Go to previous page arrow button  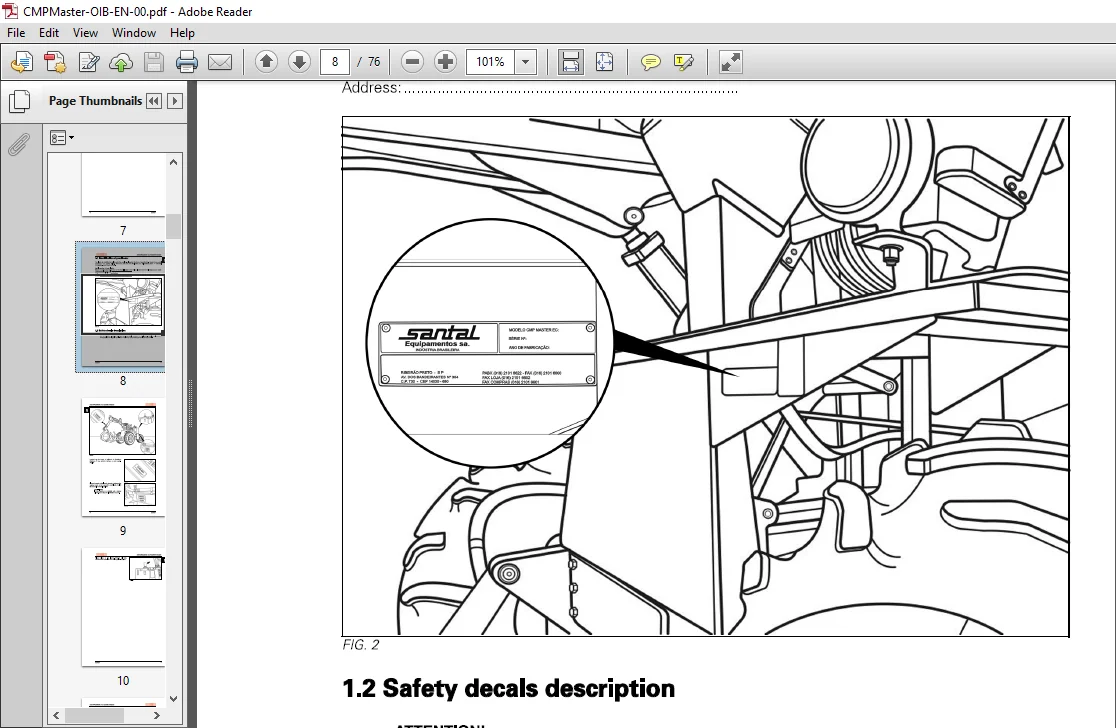click(266, 62)
